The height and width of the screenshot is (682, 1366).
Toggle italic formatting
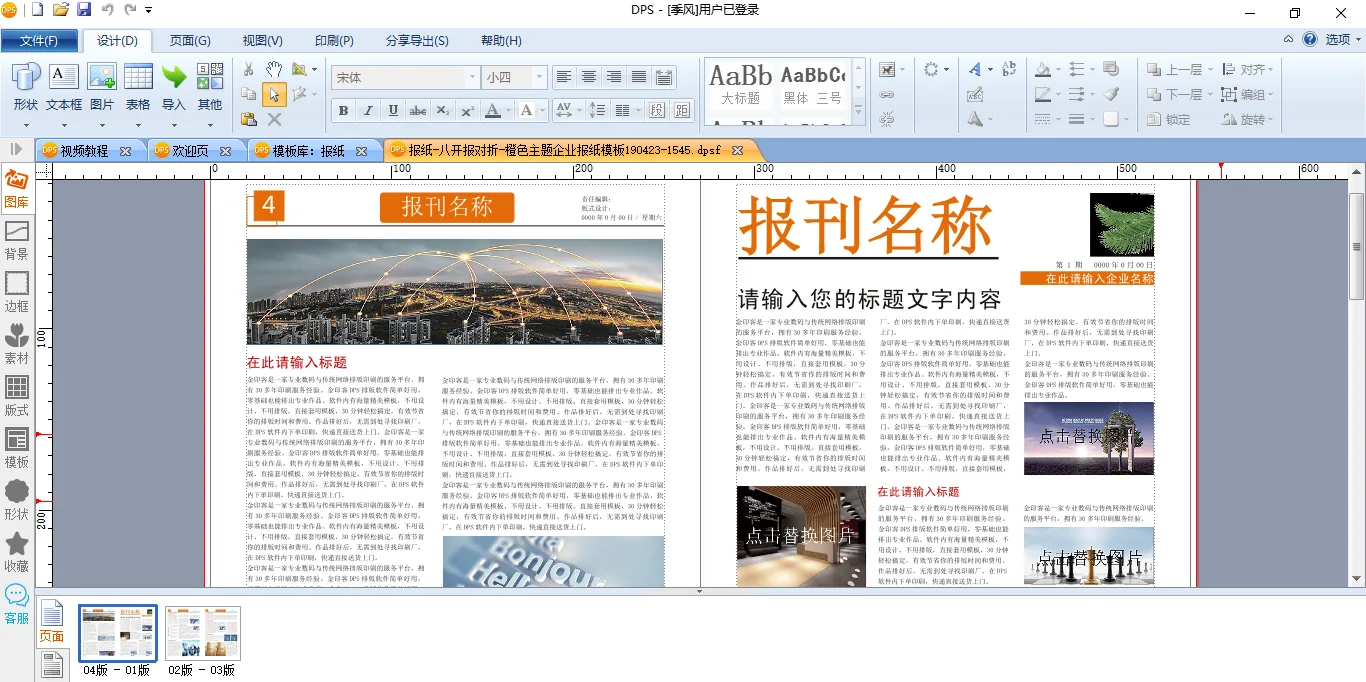coord(368,111)
